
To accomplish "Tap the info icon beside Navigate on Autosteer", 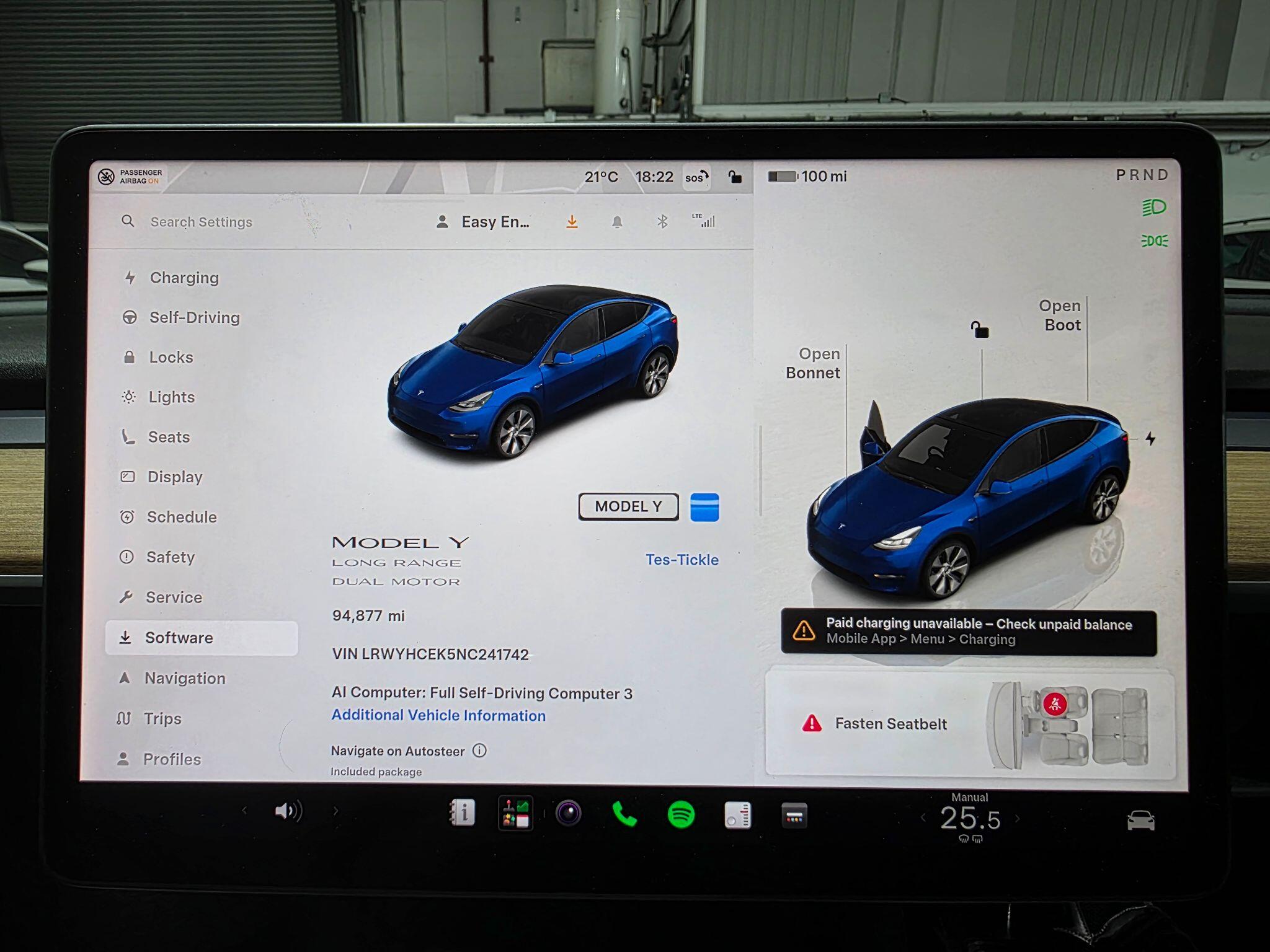I will 479,751.
